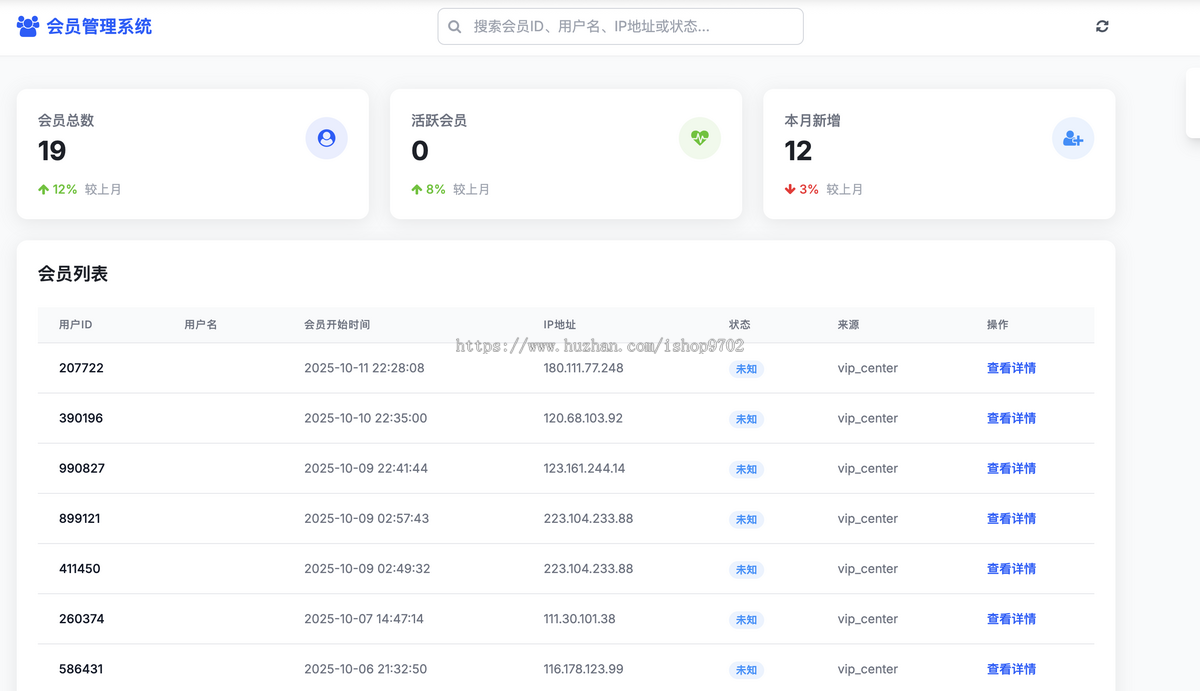Click the green up arrow beside 12%
The image size is (1200, 691).
(x=43, y=189)
